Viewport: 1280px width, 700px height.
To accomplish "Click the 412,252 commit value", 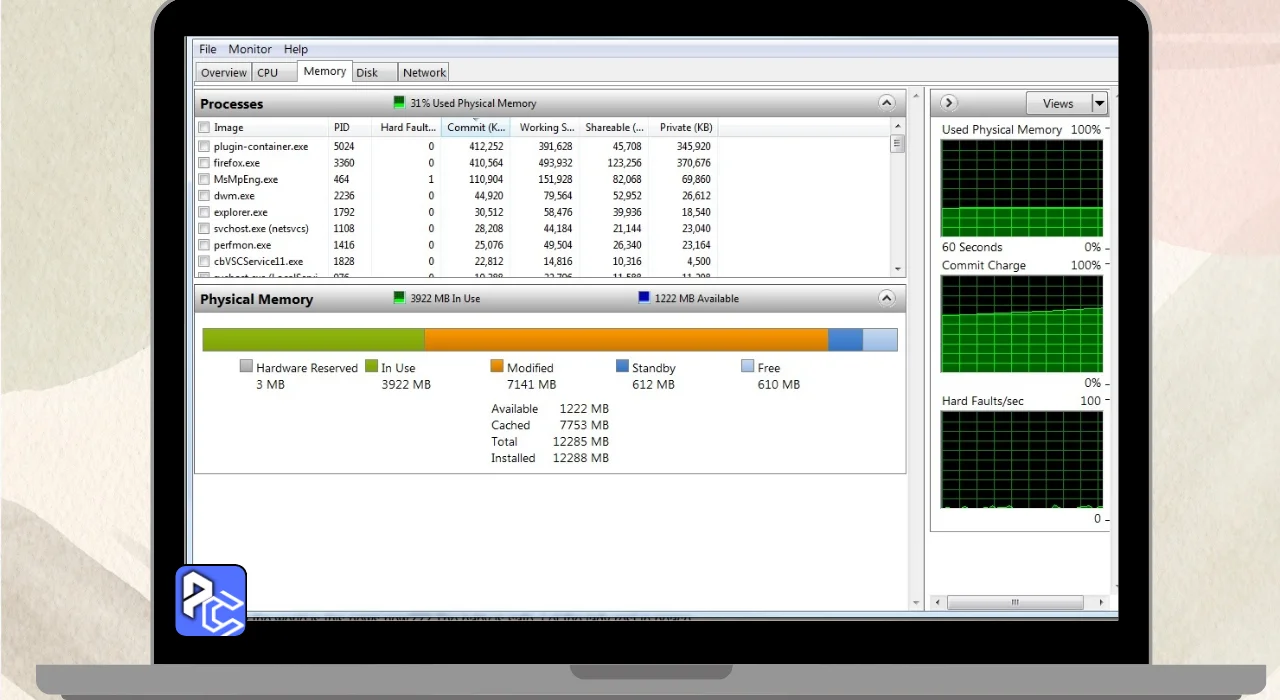I will pyautogui.click(x=484, y=146).
